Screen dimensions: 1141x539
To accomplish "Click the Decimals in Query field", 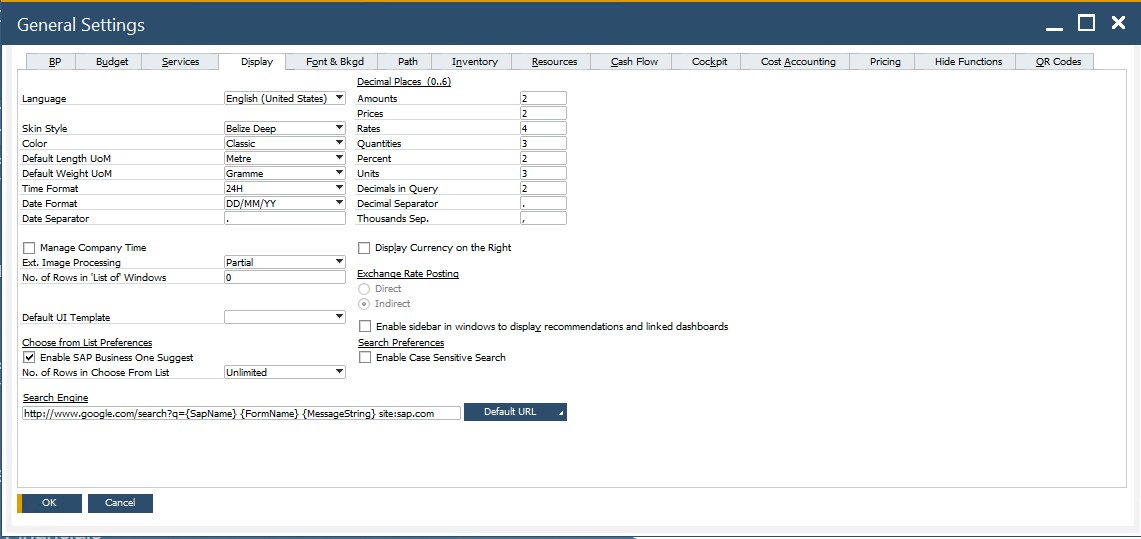I will pos(543,188).
